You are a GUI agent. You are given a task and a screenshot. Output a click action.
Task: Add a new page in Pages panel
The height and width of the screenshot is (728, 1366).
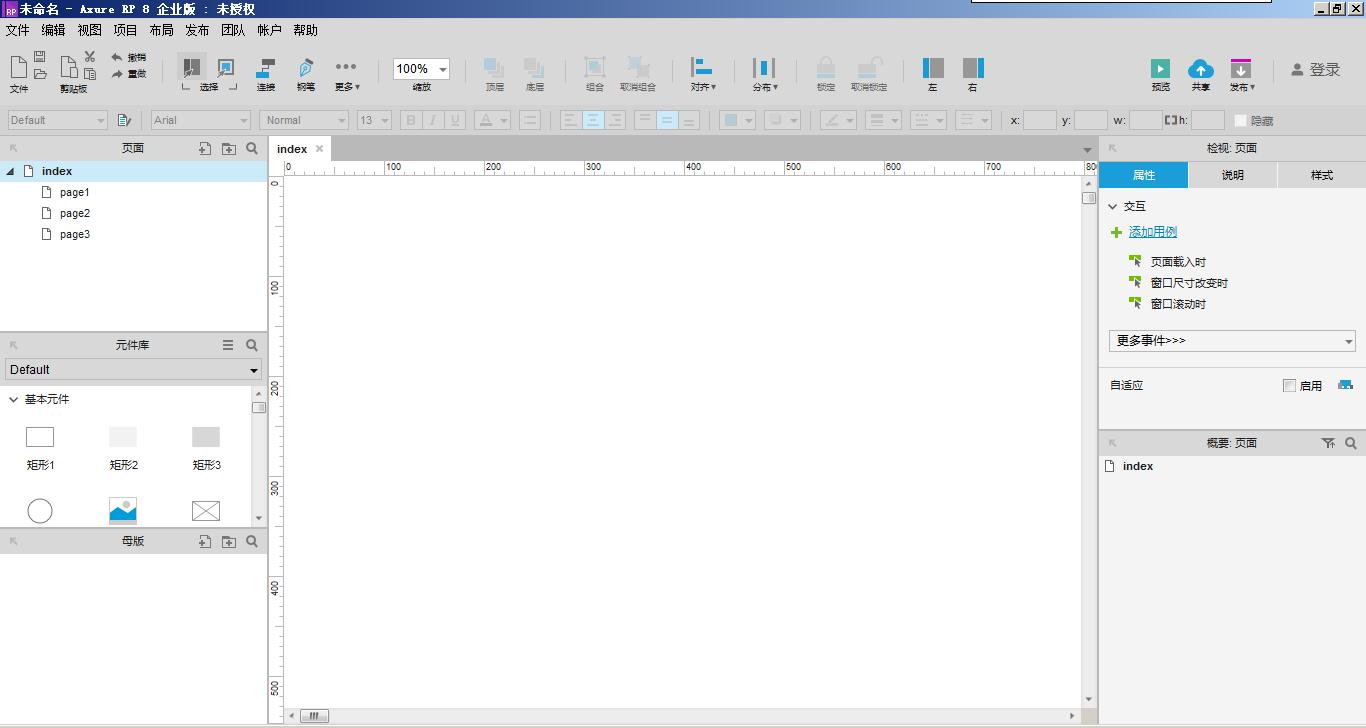point(204,148)
